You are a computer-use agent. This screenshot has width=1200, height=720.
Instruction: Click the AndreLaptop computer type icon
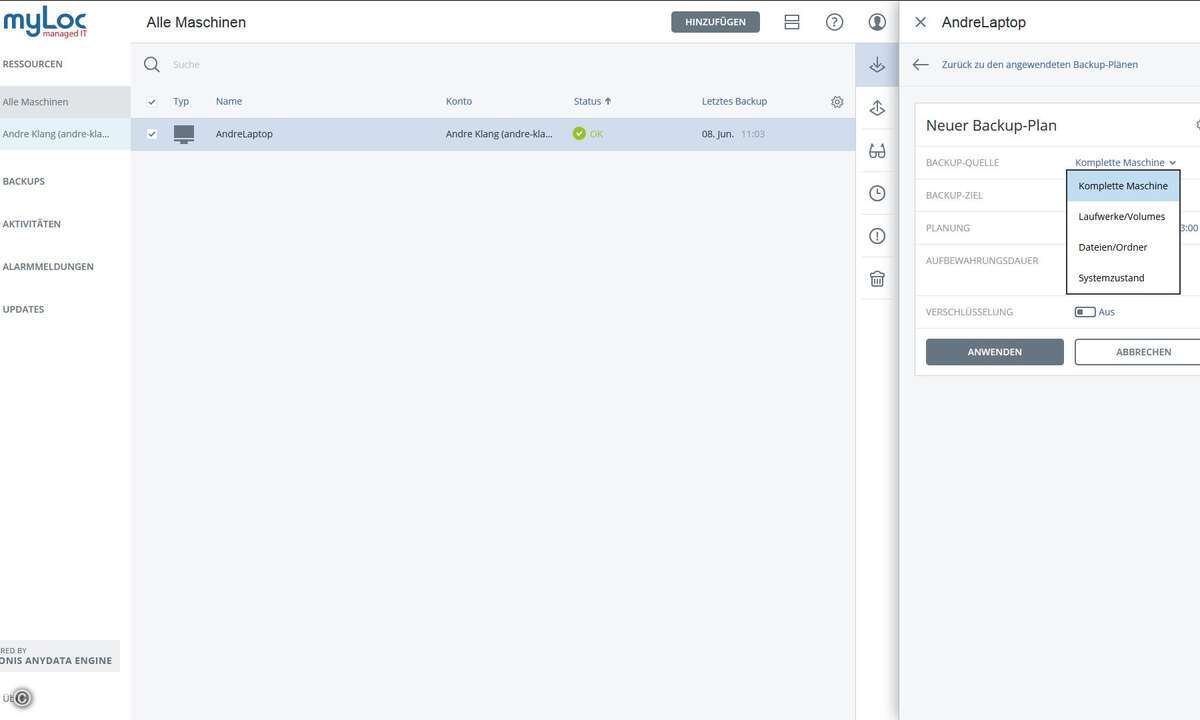(x=184, y=134)
